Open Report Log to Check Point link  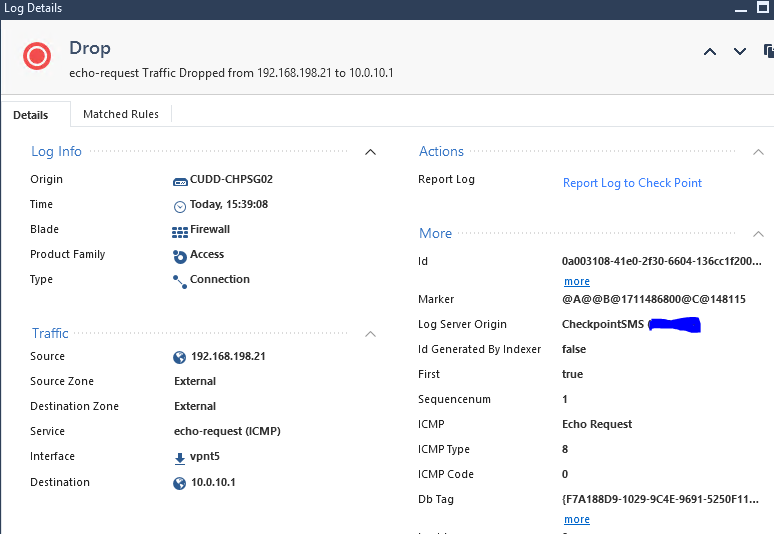632,183
